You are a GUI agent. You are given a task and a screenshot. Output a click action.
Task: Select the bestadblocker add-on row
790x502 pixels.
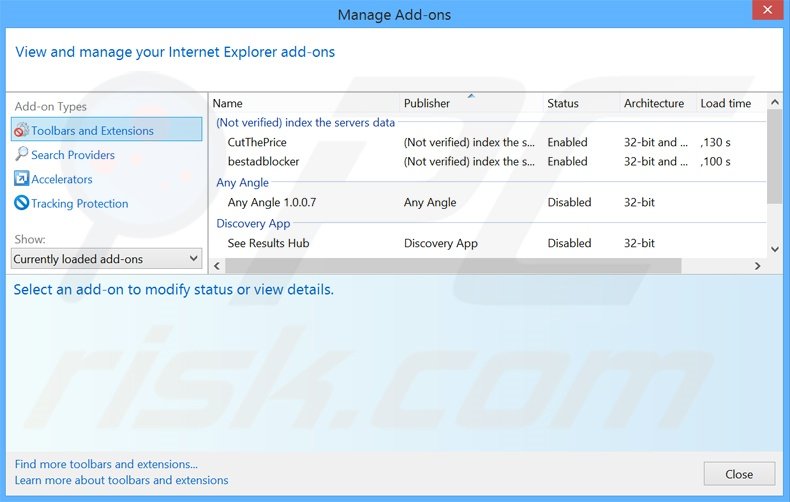pos(489,161)
